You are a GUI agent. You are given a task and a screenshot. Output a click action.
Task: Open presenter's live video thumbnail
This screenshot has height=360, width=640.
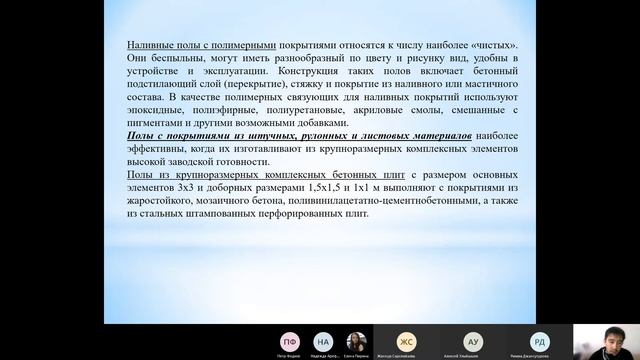coord(607,342)
